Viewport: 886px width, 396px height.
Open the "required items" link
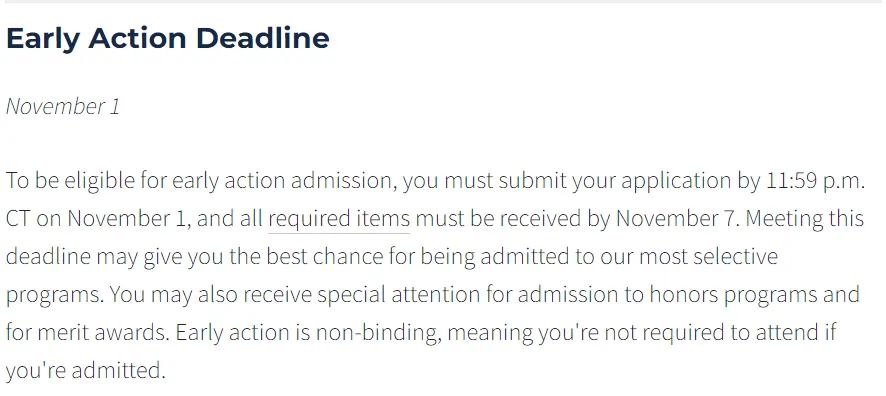tap(338, 219)
